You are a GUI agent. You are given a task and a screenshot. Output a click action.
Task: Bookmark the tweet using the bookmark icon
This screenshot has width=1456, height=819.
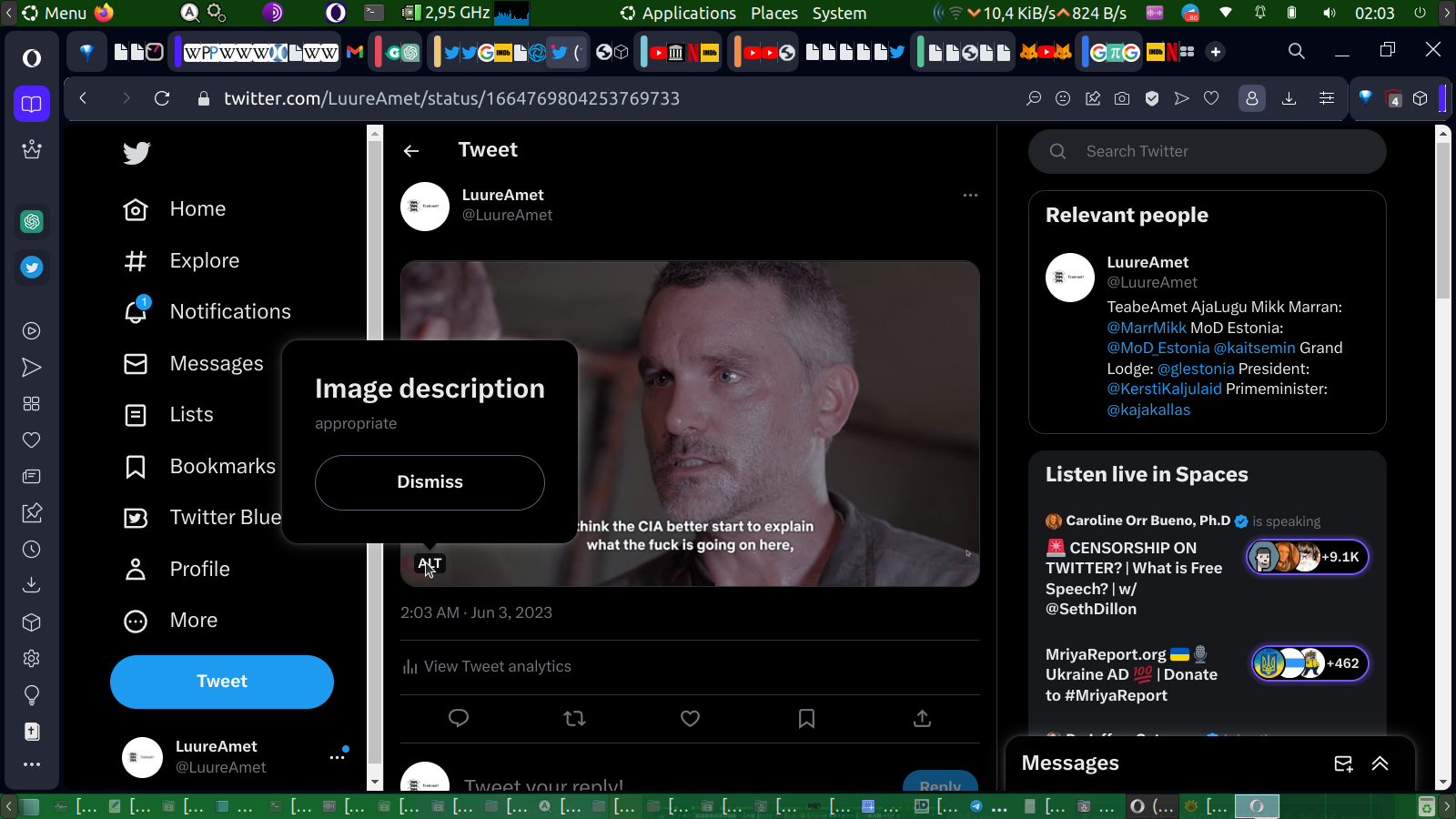[806, 719]
